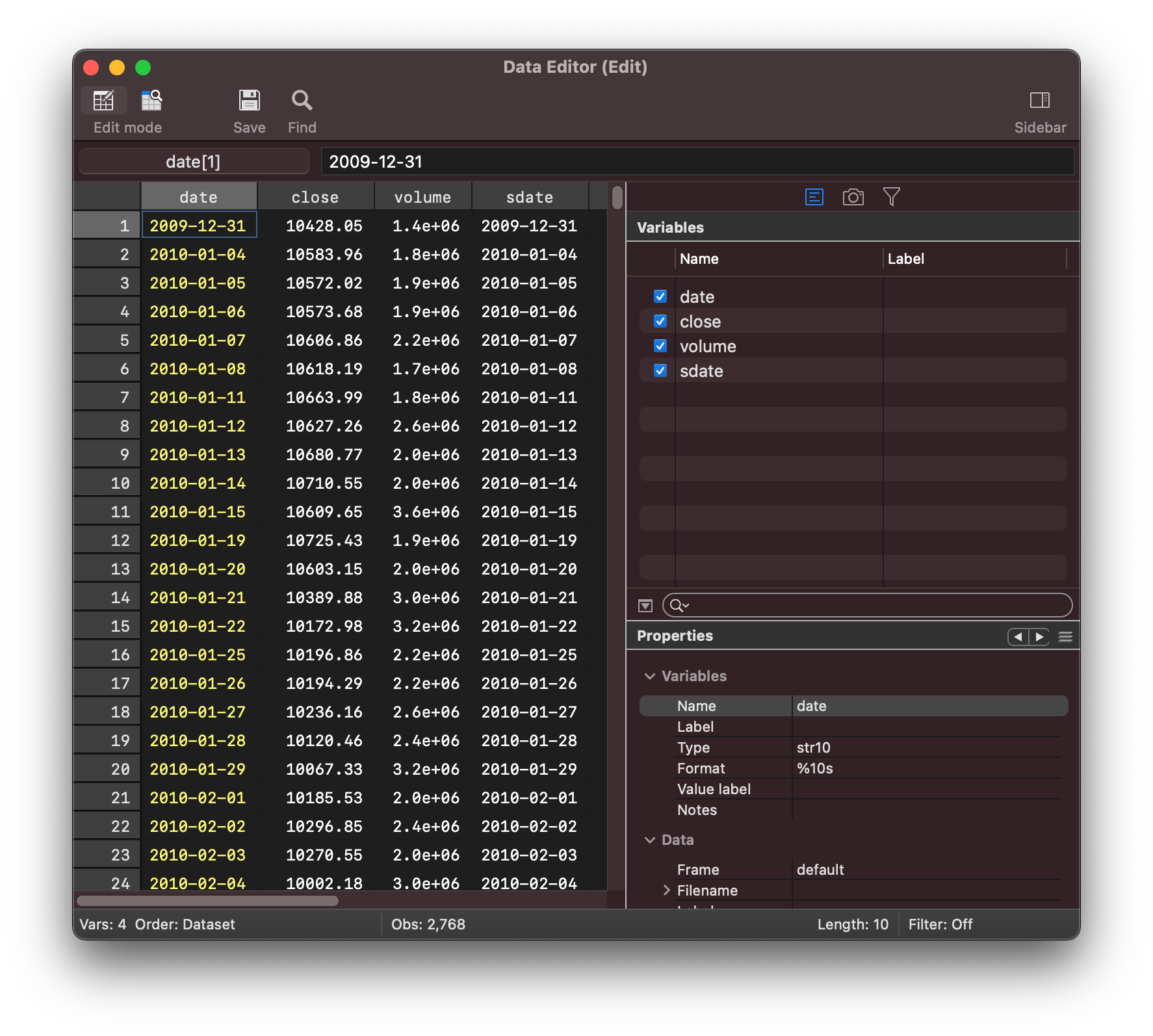
Task: Click the Properties back arrow button
Action: pyautogui.click(x=1017, y=637)
